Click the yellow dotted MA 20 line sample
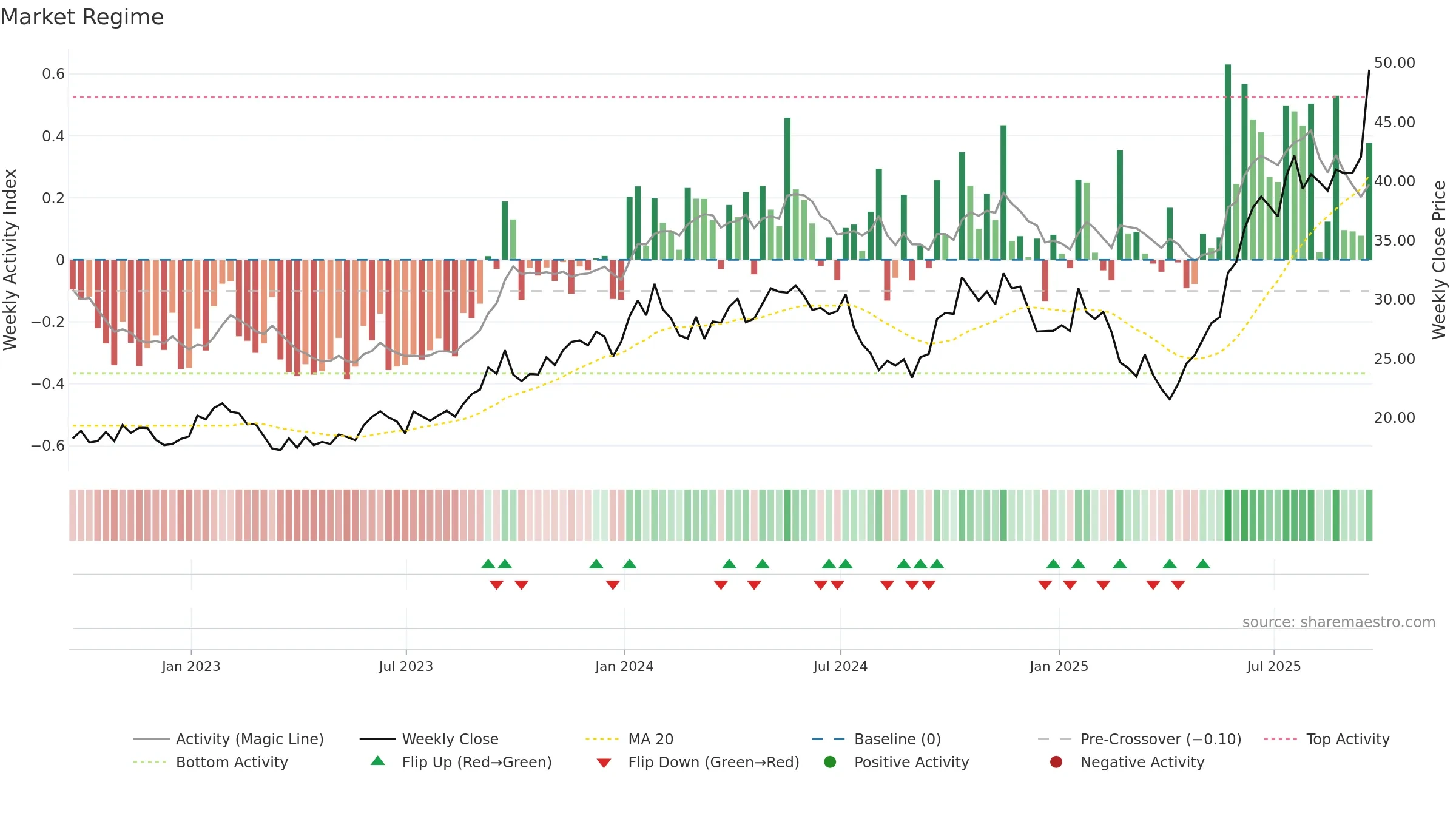 [603, 739]
